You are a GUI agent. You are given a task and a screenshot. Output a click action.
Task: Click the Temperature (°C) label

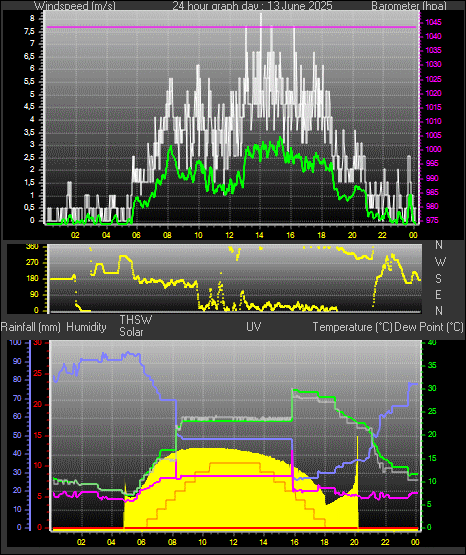pos(352,327)
